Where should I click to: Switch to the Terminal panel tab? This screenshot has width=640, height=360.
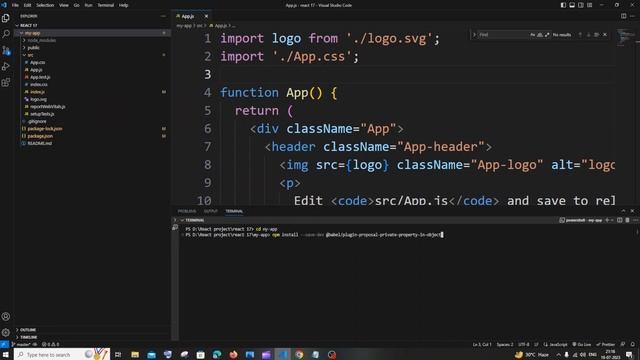[234, 211]
